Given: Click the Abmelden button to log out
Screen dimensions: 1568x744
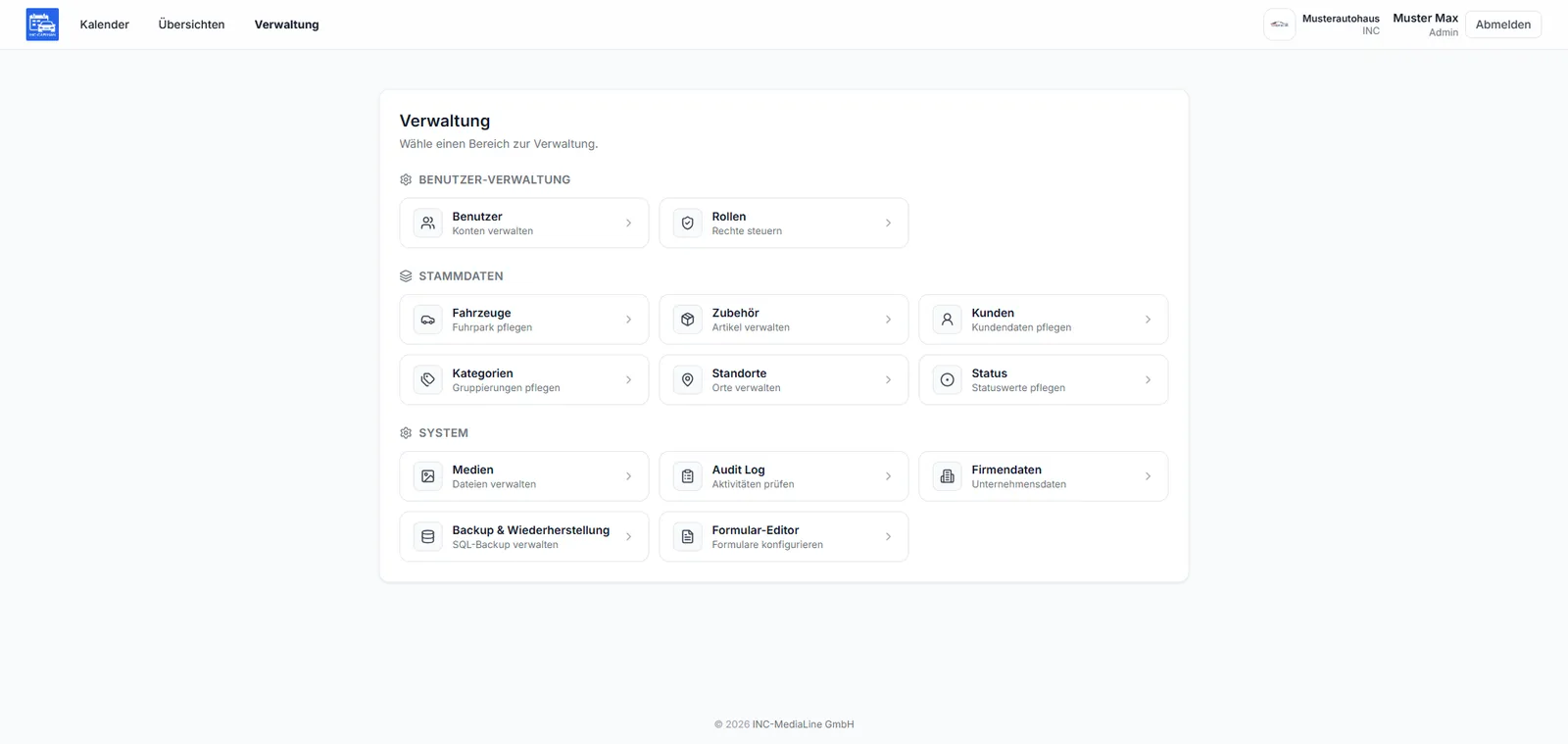Looking at the screenshot, I should [x=1503, y=25].
